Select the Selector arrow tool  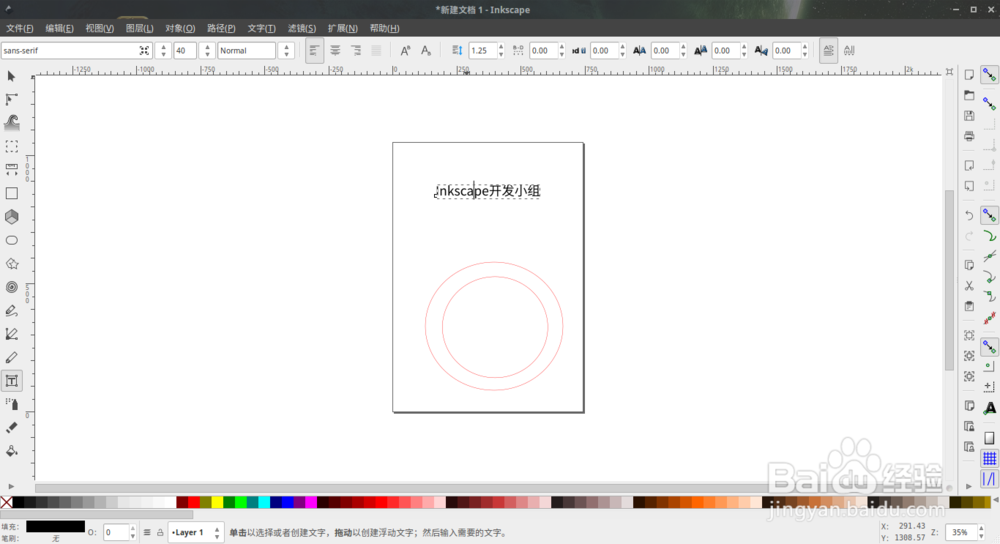11,77
